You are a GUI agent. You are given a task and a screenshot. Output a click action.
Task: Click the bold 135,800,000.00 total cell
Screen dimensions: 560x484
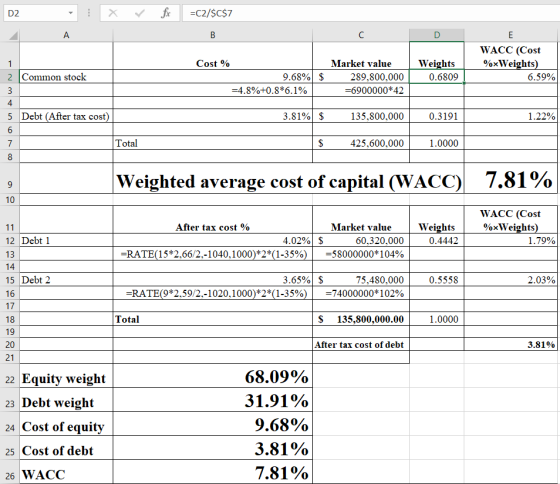click(361, 319)
